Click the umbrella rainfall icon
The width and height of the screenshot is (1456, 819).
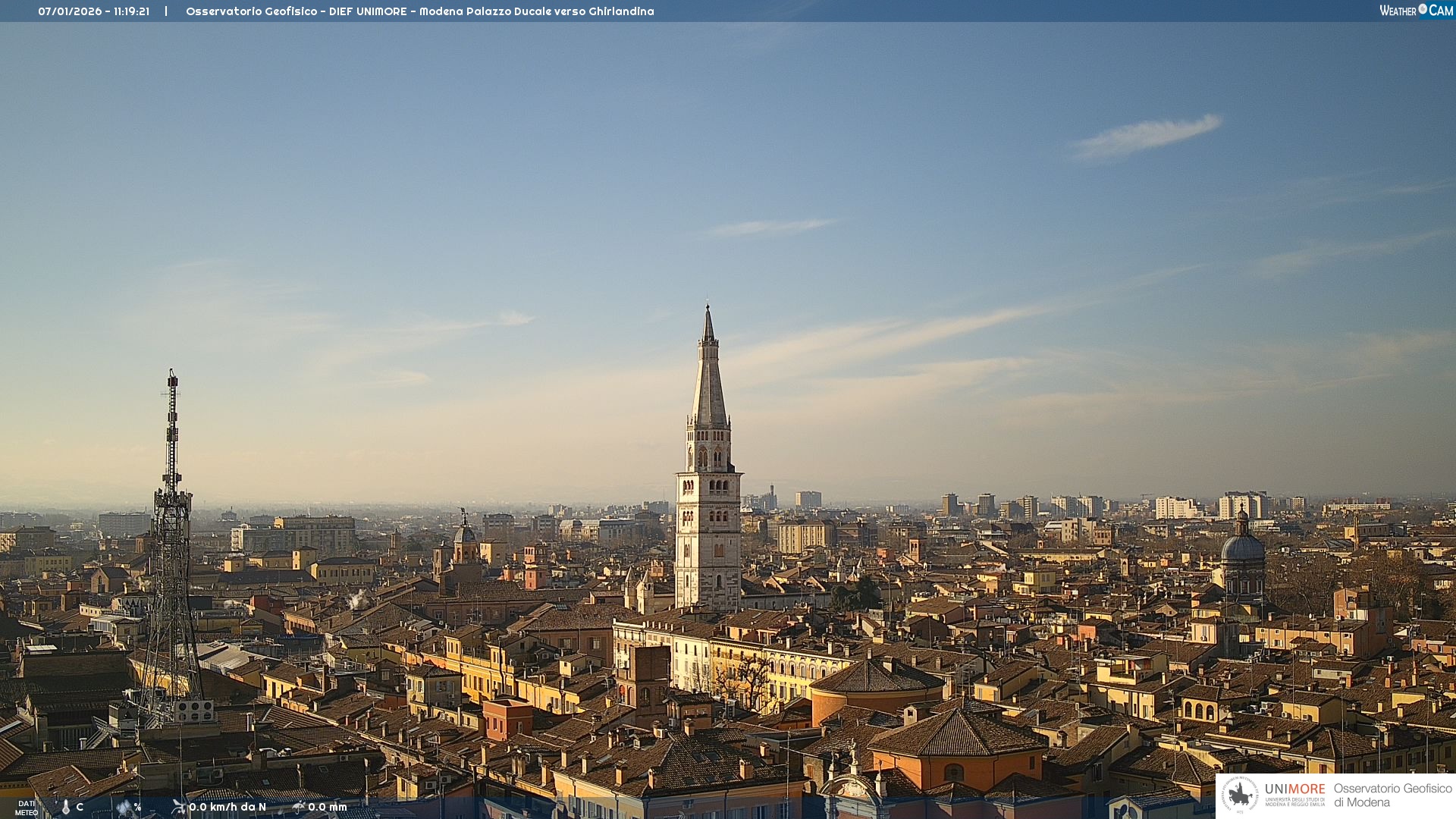click(x=298, y=807)
